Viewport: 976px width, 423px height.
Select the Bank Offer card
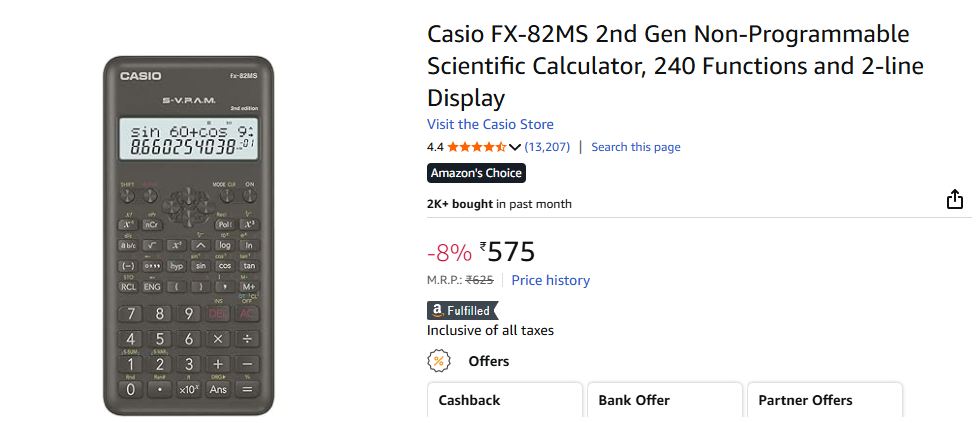(x=665, y=399)
